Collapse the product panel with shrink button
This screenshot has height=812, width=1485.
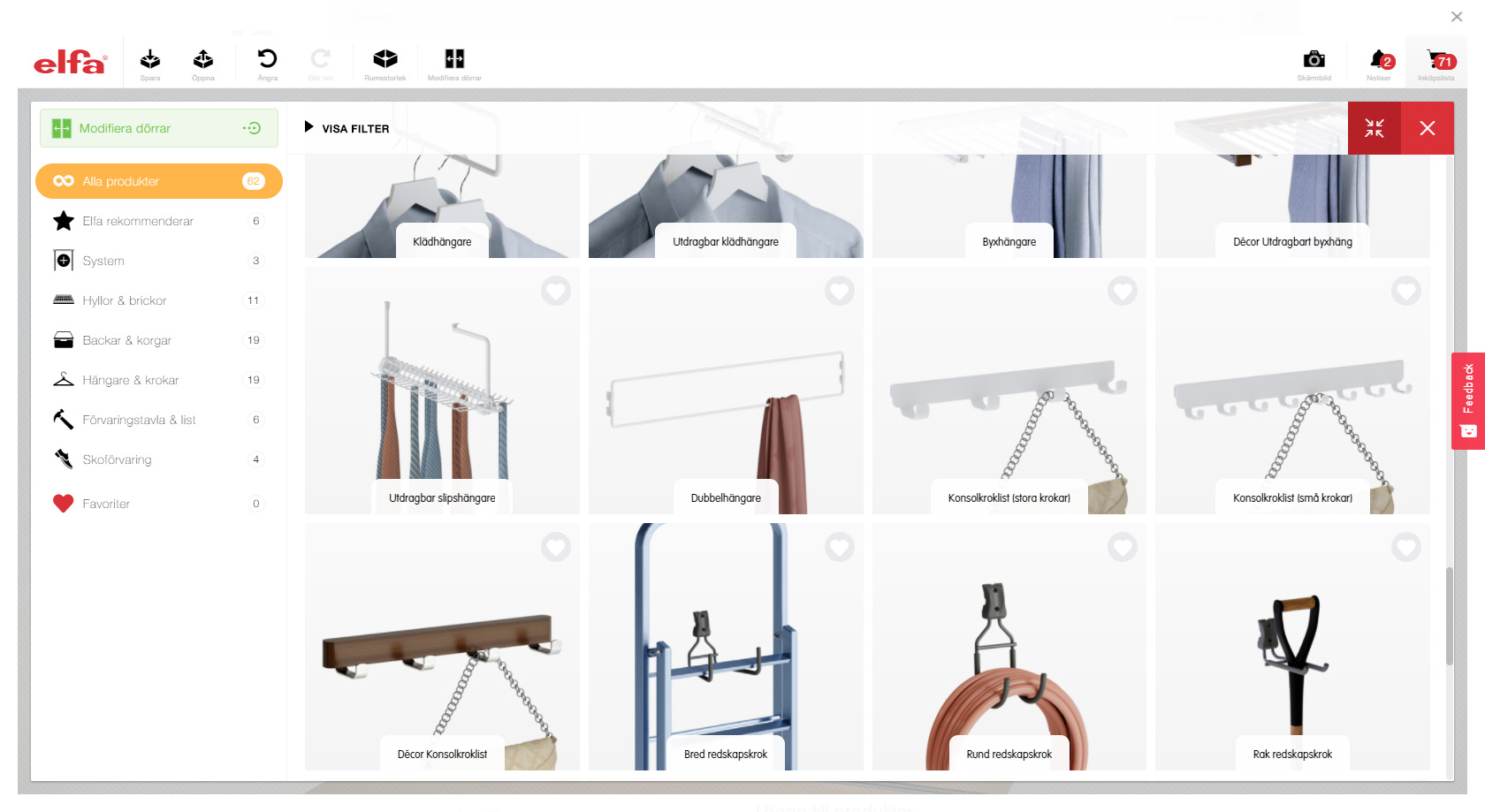(x=1374, y=128)
